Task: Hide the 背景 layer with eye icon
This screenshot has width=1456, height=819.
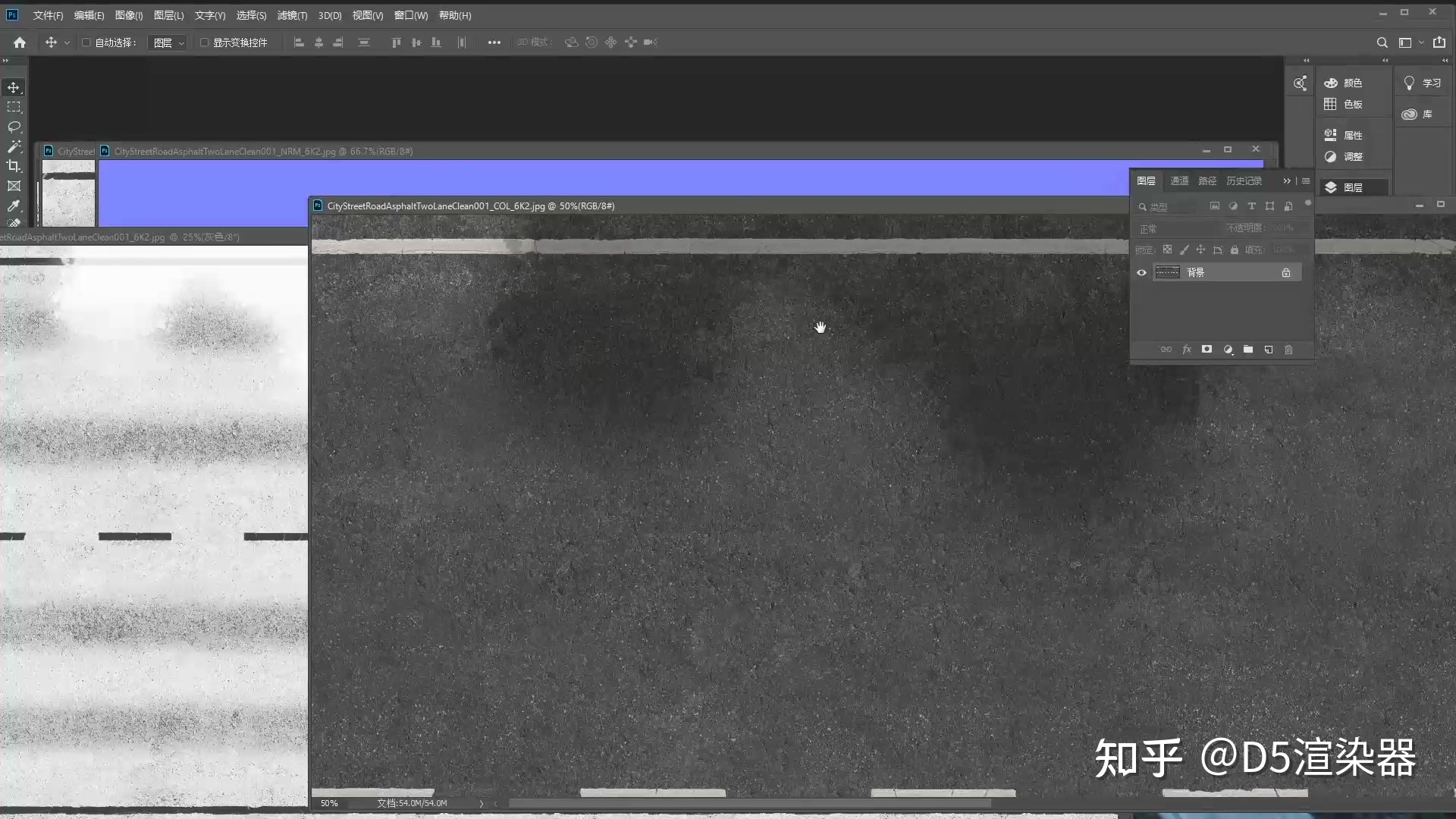Action: (1141, 272)
